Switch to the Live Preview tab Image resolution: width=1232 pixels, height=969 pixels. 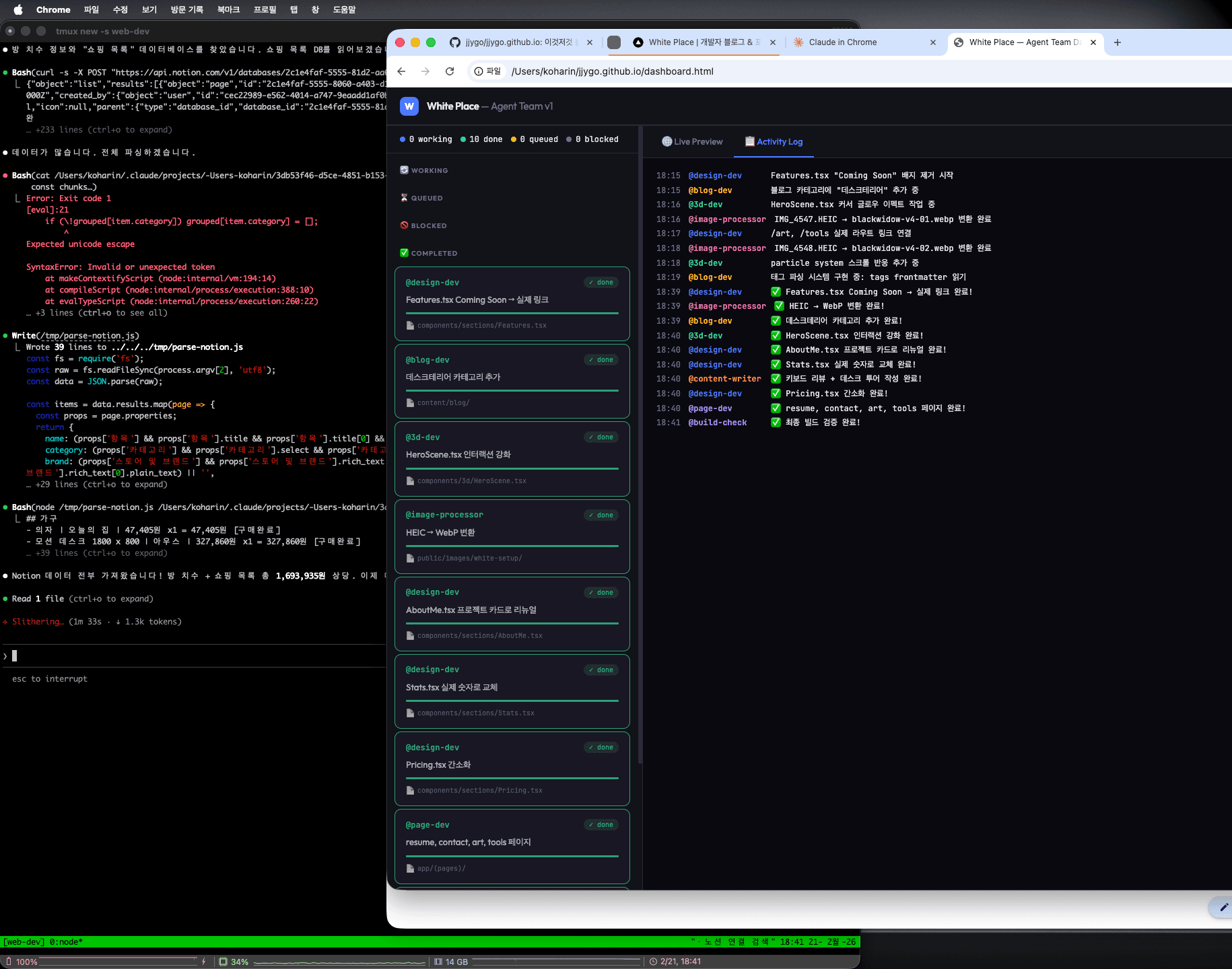click(692, 142)
